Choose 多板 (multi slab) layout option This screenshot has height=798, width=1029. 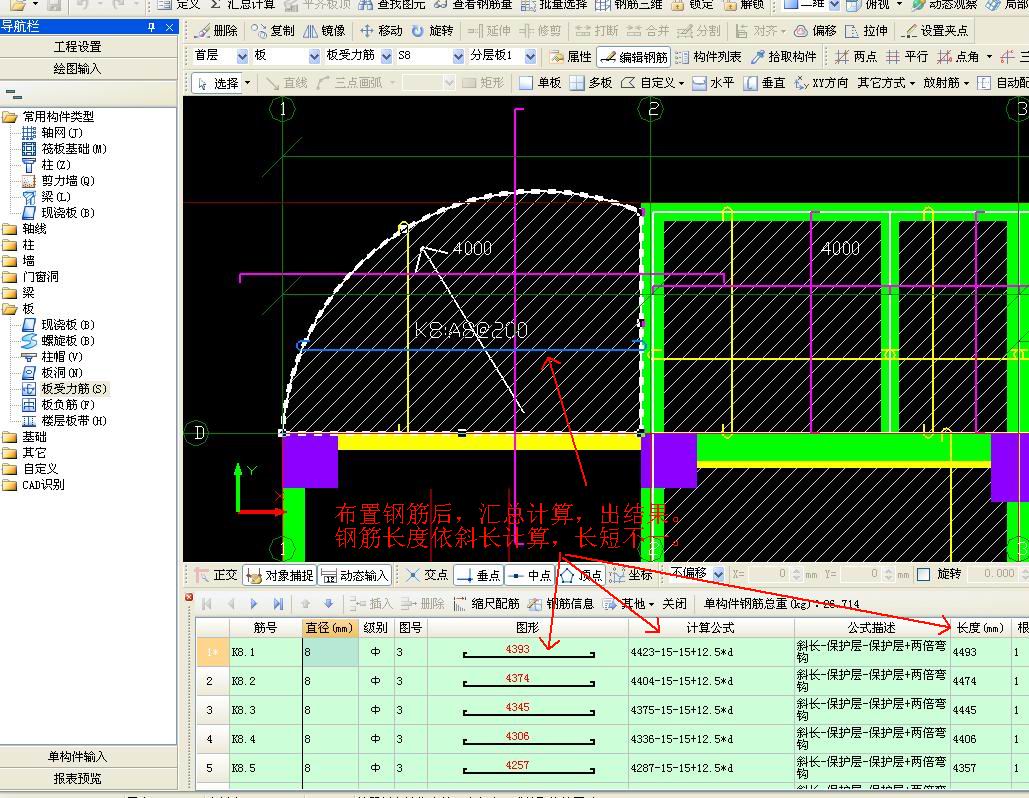tap(591, 83)
